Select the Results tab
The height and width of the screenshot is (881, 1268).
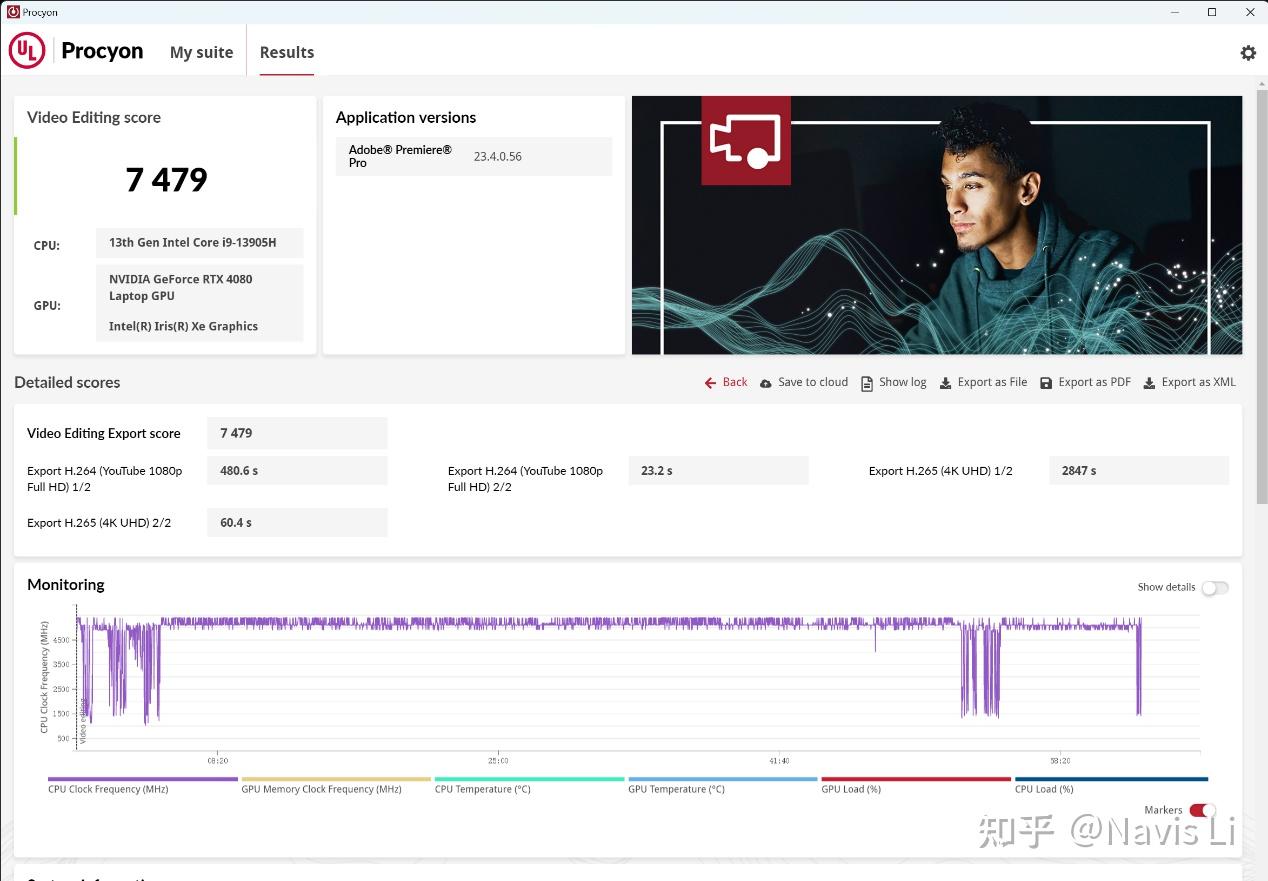click(287, 53)
